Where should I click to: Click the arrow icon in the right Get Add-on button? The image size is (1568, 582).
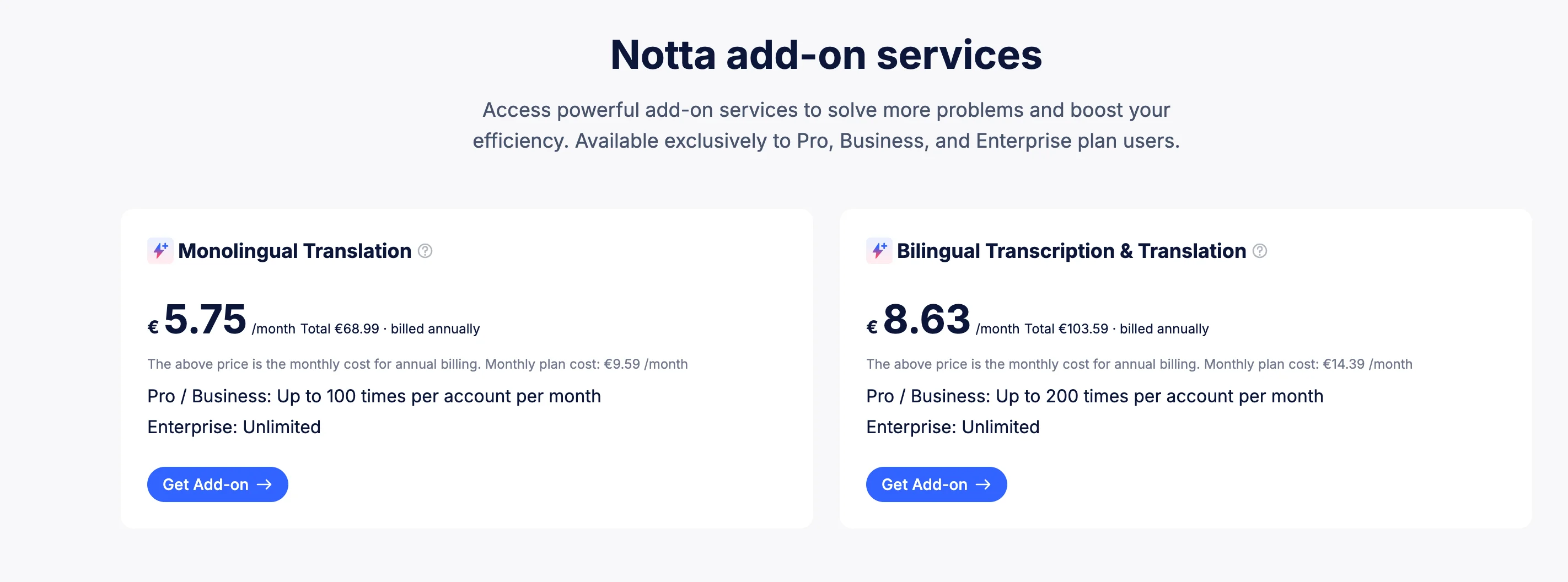coord(983,484)
